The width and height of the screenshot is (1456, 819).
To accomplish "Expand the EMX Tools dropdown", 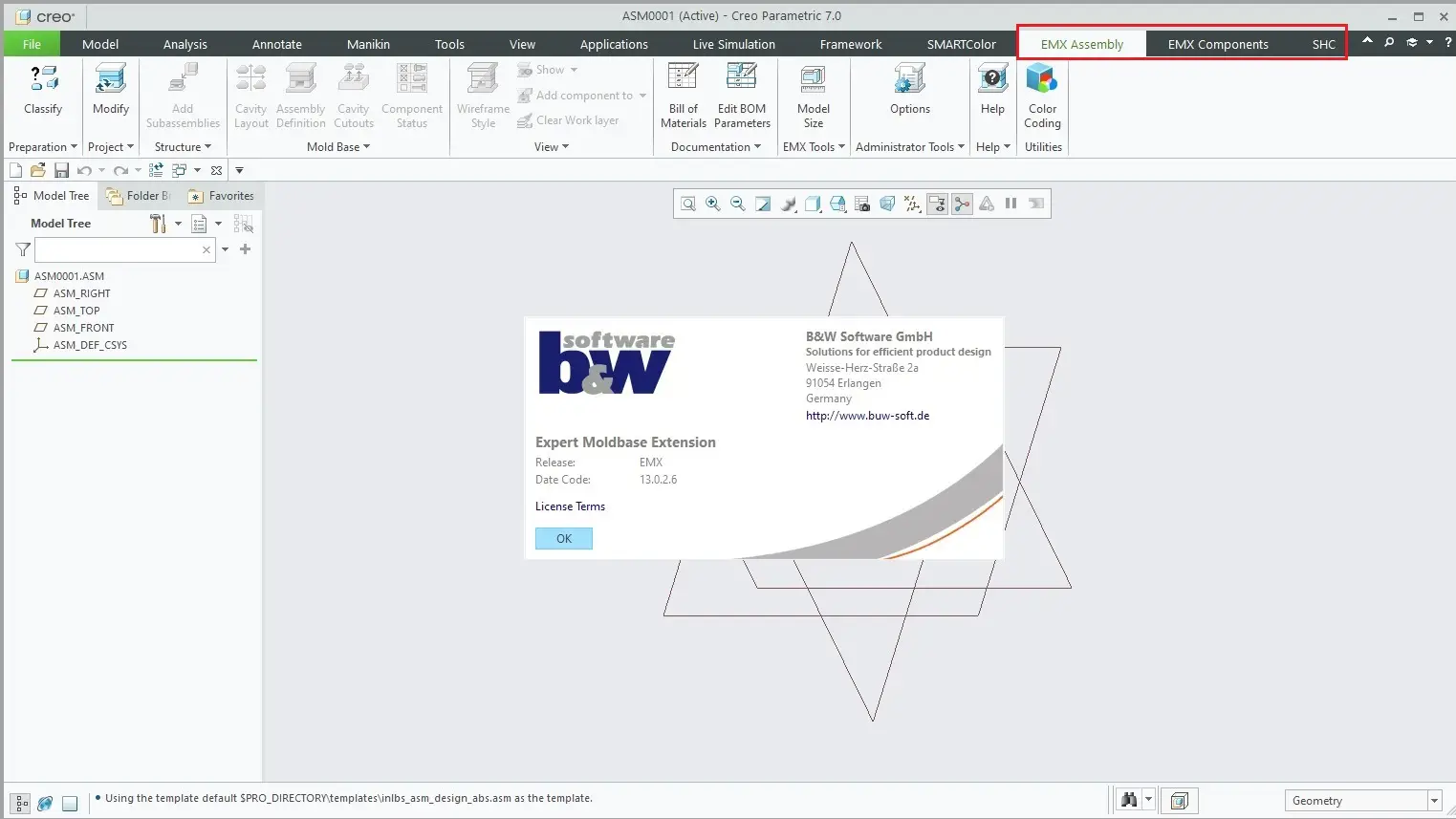I will pyautogui.click(x=814, y=147).
